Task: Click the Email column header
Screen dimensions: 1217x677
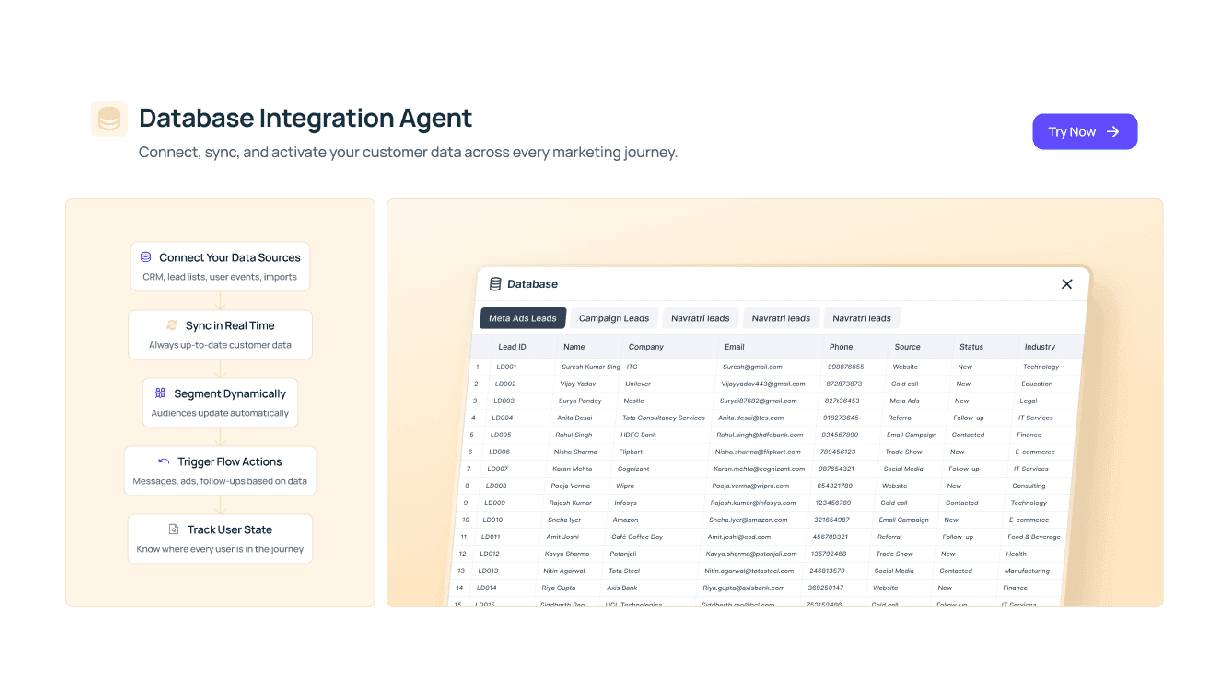Action: coord(734,347)
